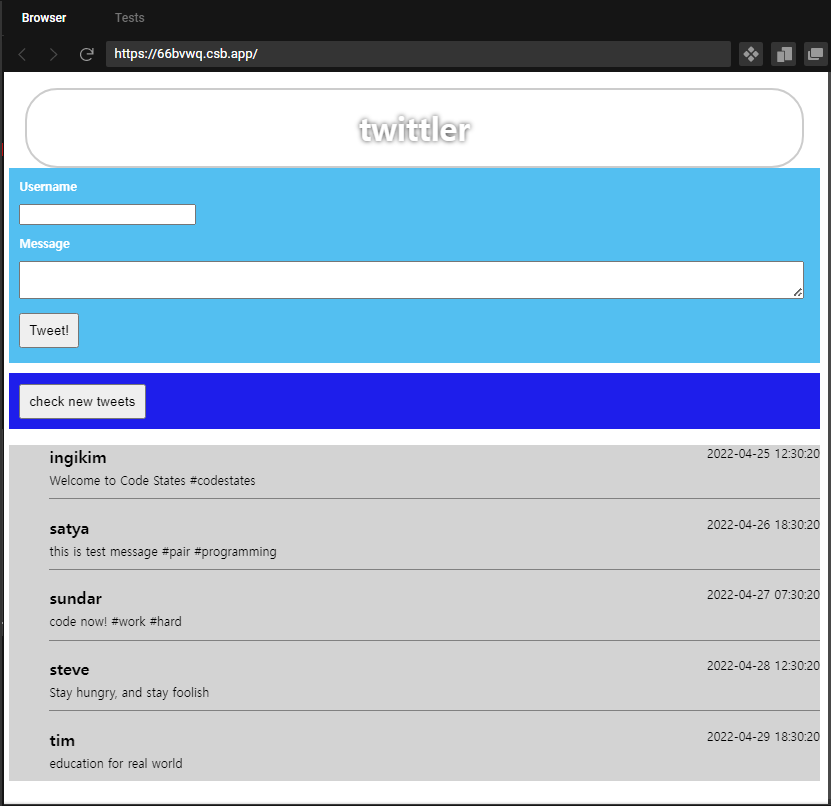Select username ingikim
This screenshot has width=831, height=806.
(78, 457)
